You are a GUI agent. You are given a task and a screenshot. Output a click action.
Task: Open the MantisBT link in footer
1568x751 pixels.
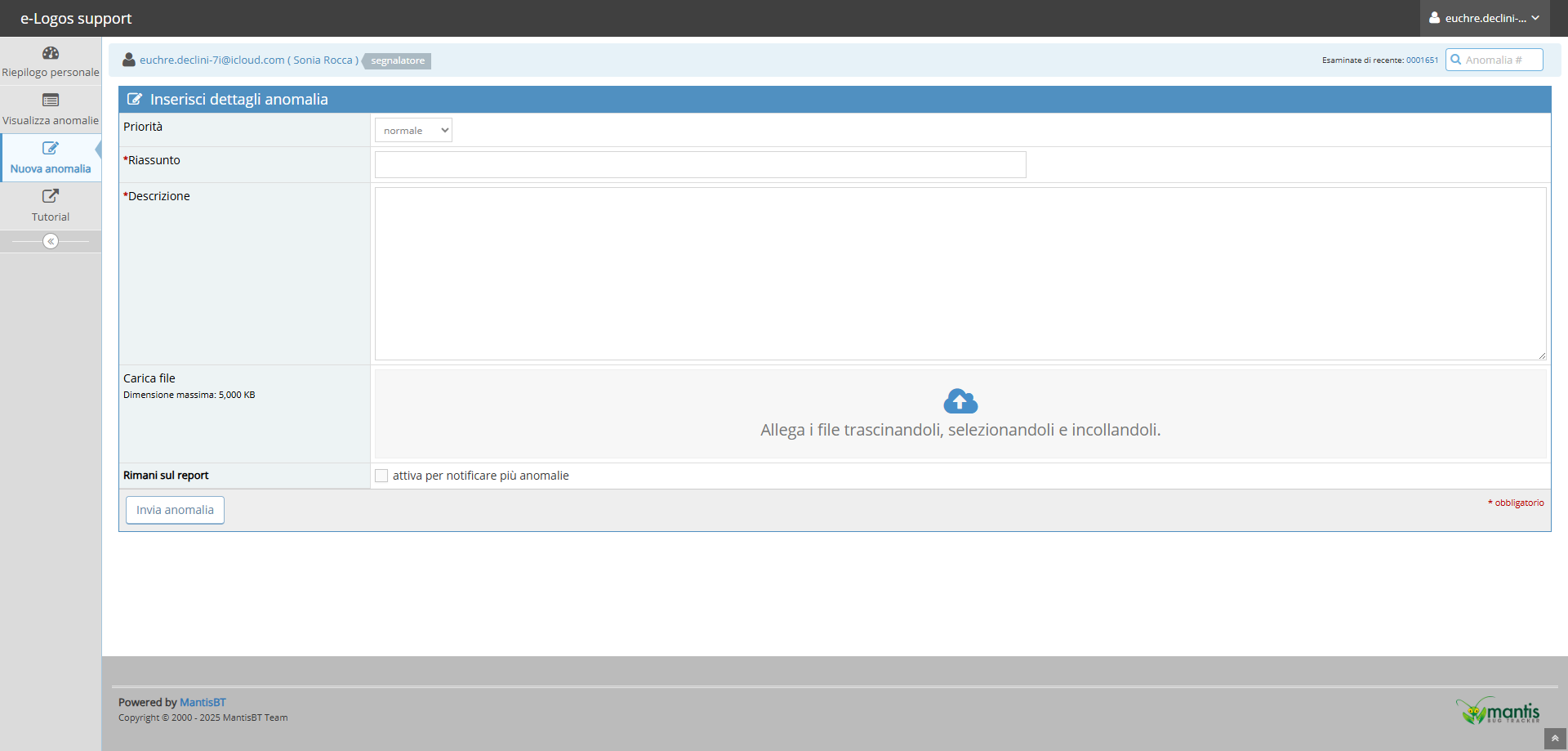coord(203,702)
